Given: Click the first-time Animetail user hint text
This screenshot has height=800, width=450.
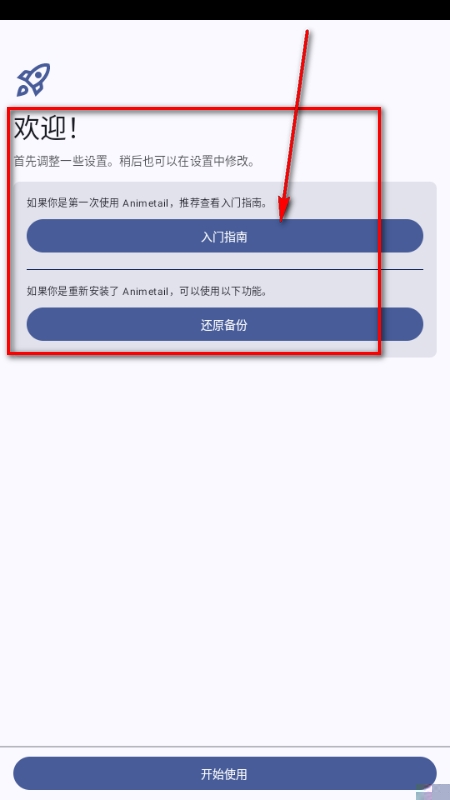Looking at the screenshot, I should click(147, 203).
